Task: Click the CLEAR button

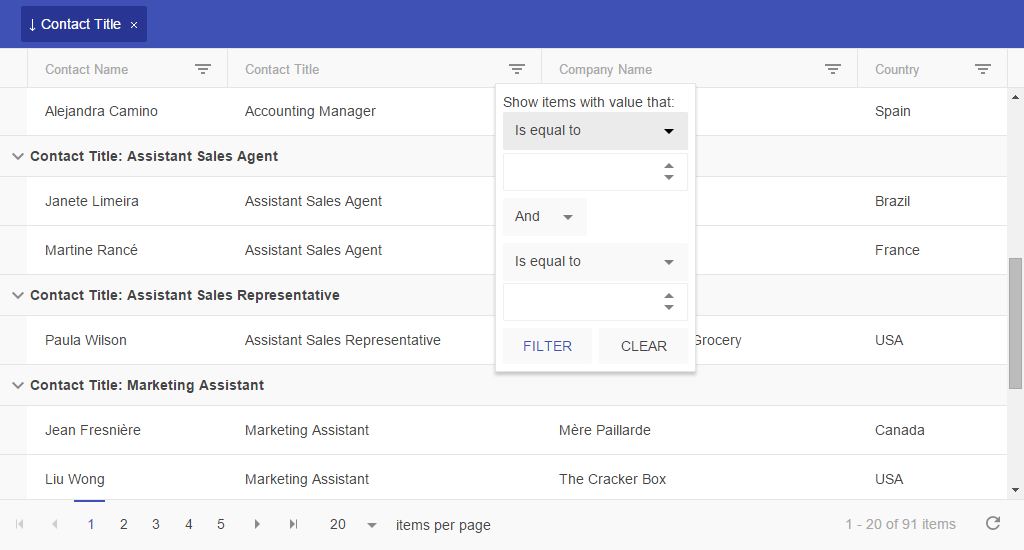Action: click(x=643, y=346)
